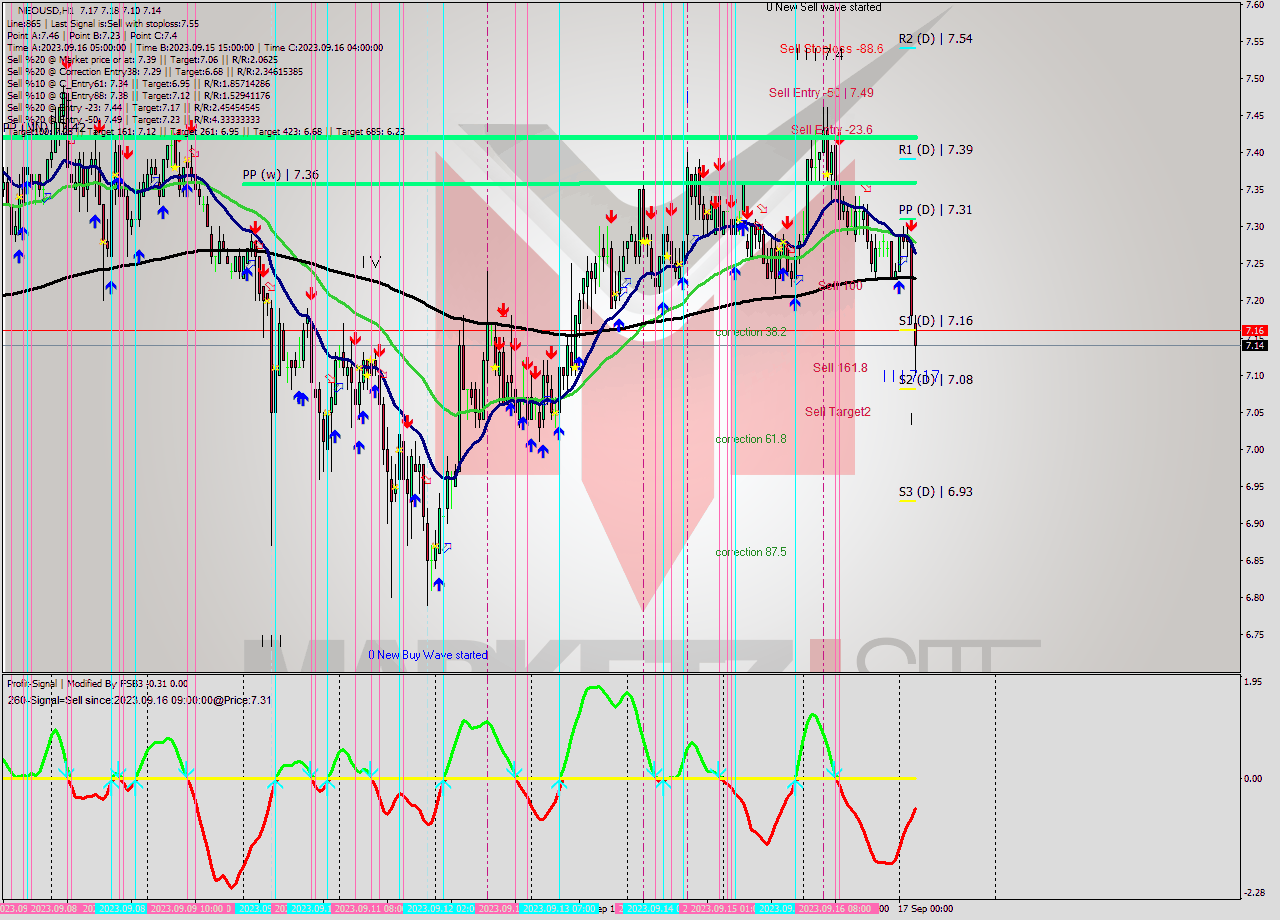Click the '0 New Buy Wave started' text
The image size is (1280, 920).
click(428, 655)
